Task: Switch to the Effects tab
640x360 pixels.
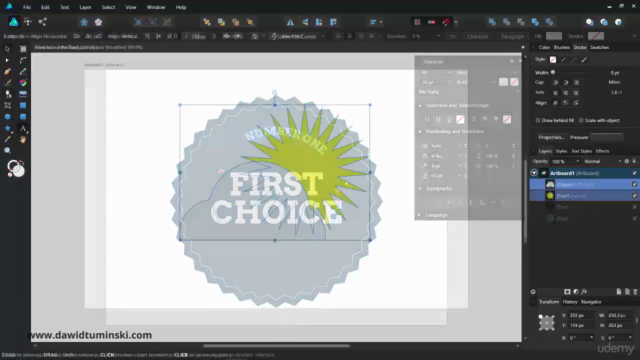Action: (x=602, y=151)
